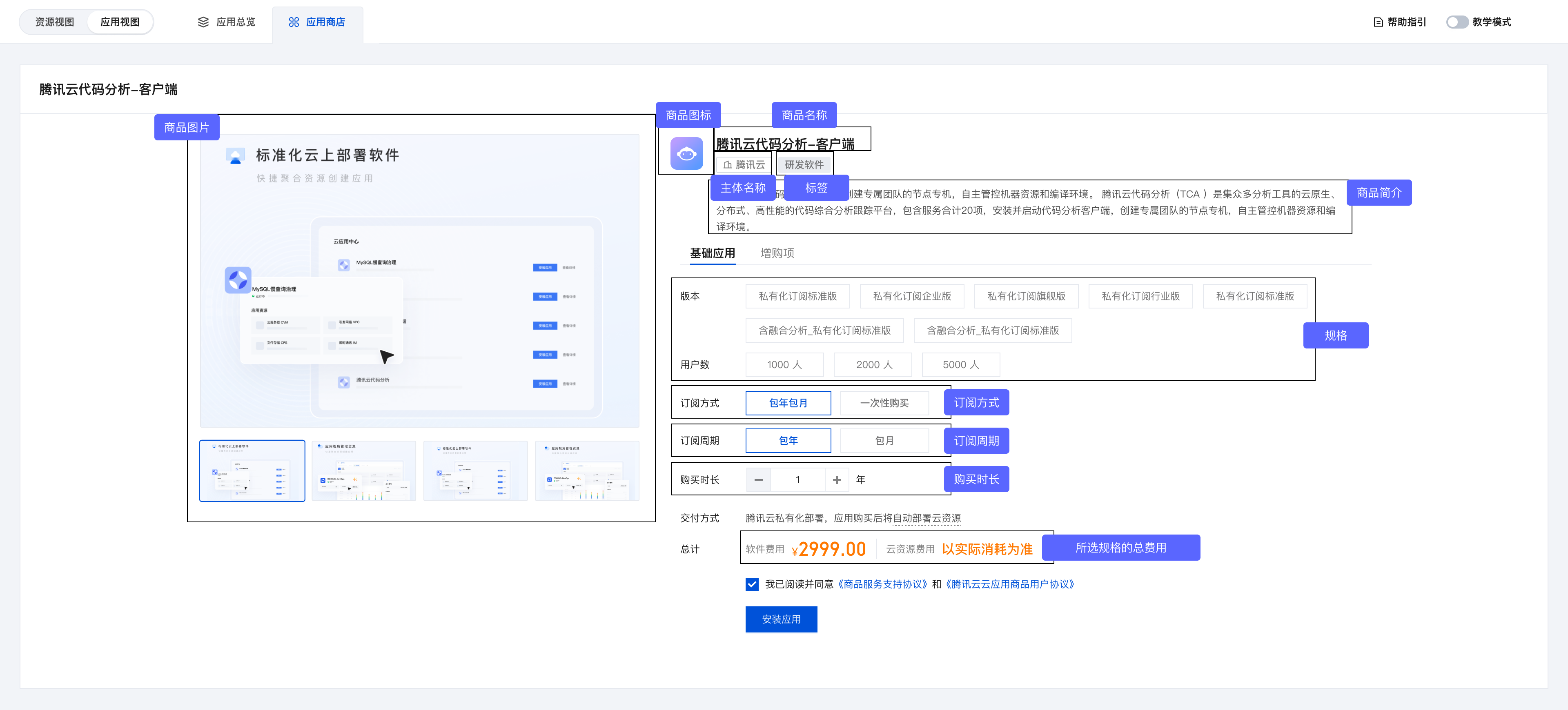Screen dimensions: 1568x710
Task: Click the 腾讯云 publisher tag
Action: pos(744,164)
